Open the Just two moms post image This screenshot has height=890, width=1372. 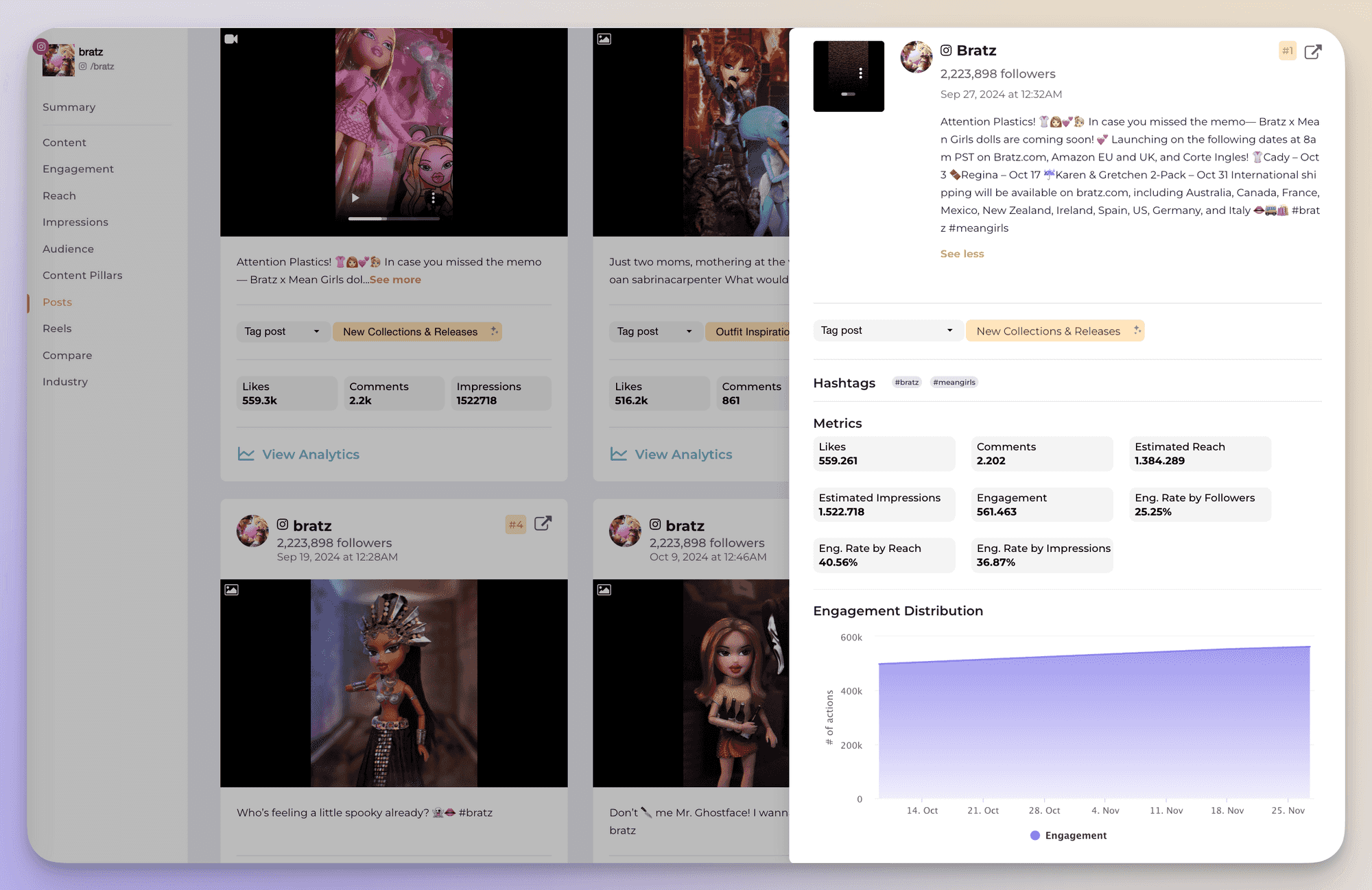[691, 132]
